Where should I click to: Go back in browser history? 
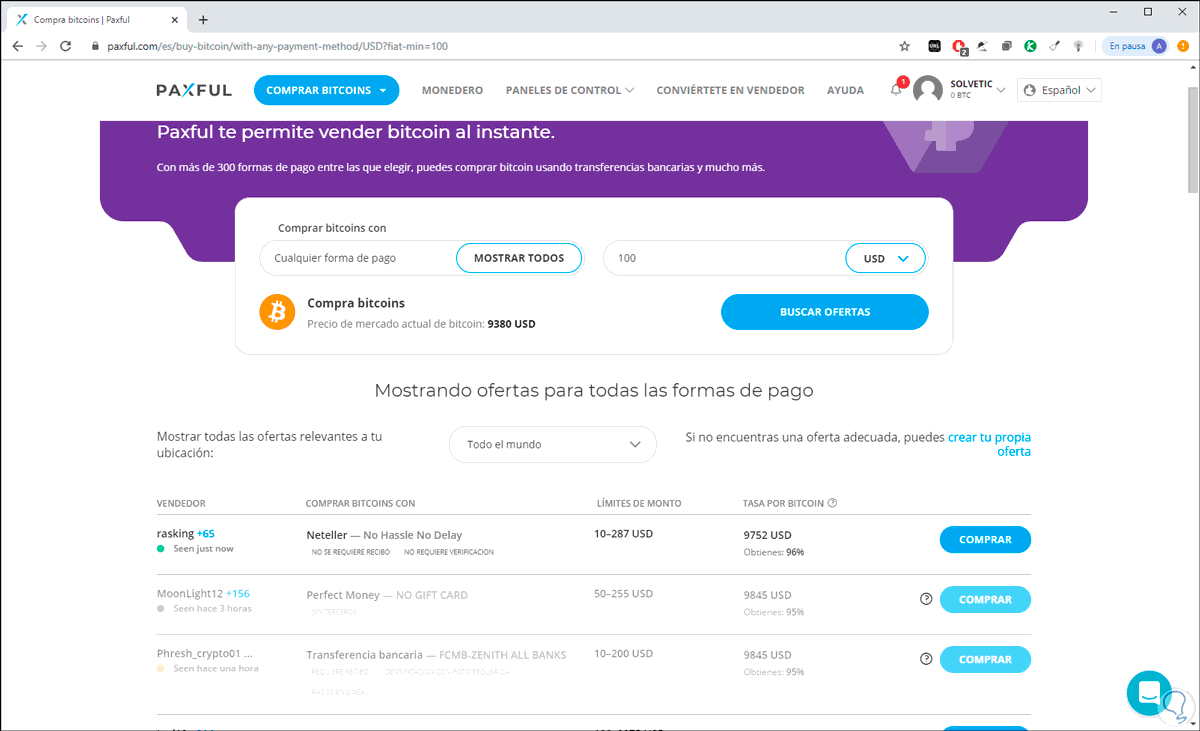pyautogui.click(x=17, y=46)
